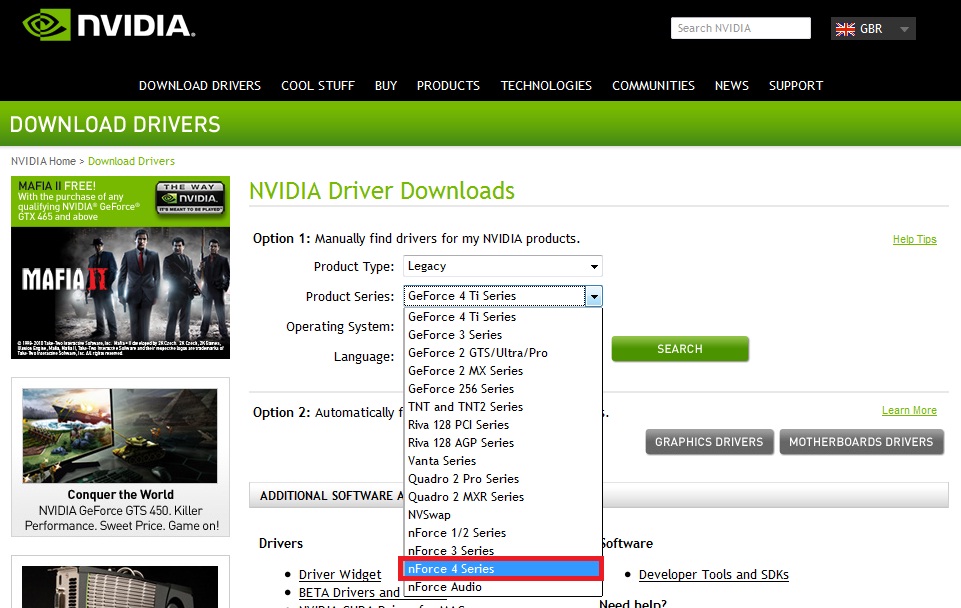Open the Mafia II promotional banner
The width and height of the screenshot is (961, 608).
pyautogui.click(x=120, y=267)
